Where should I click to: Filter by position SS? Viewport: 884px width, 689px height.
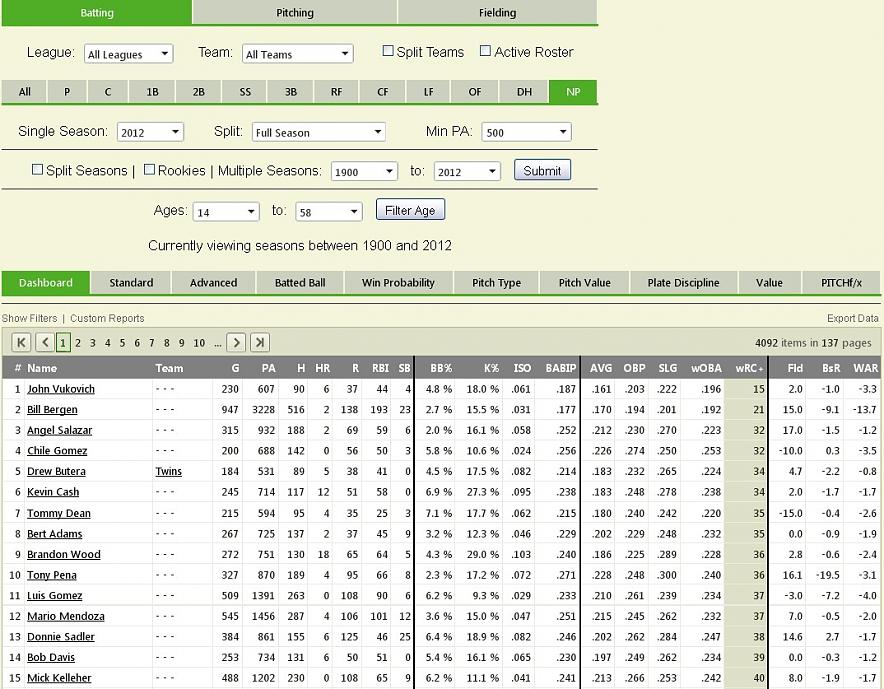(245, 91)
